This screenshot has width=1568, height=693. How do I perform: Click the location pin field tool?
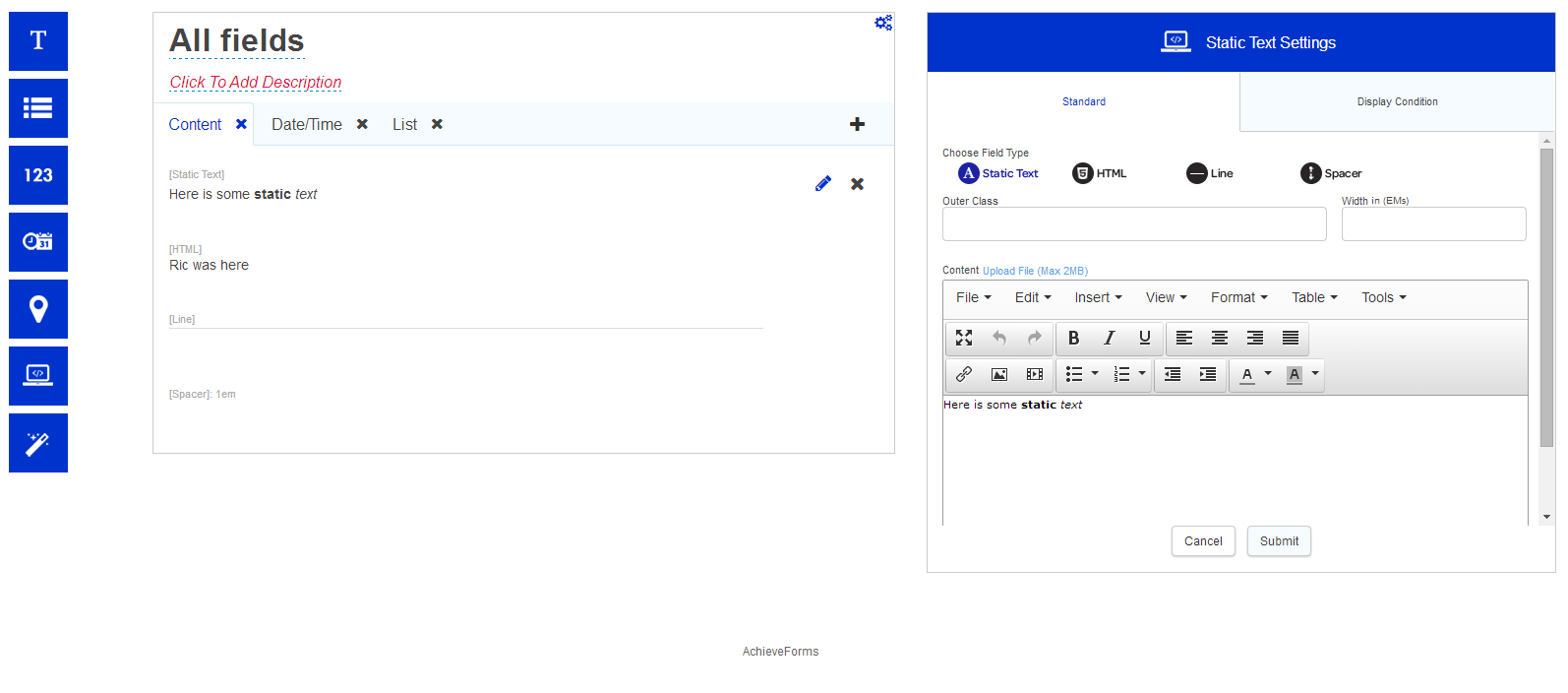click(38, 309)
